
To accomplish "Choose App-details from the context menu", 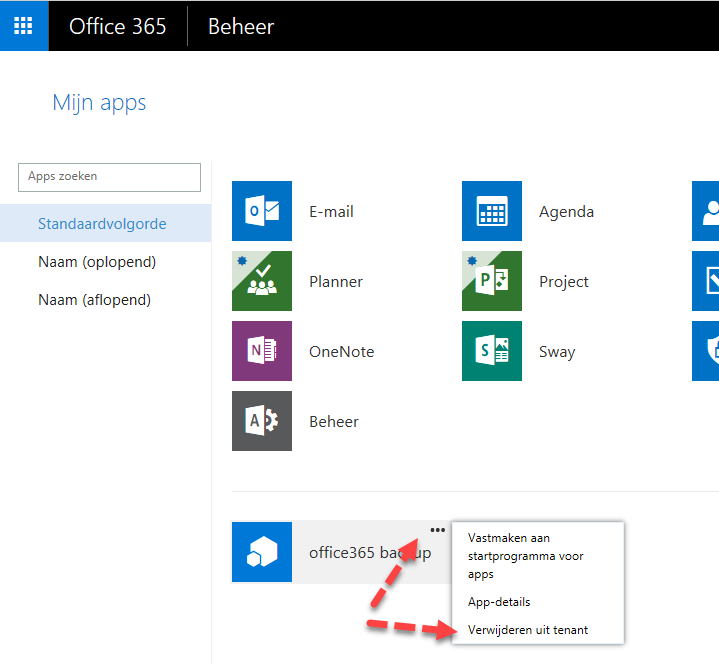I will [x=499, y=602].
